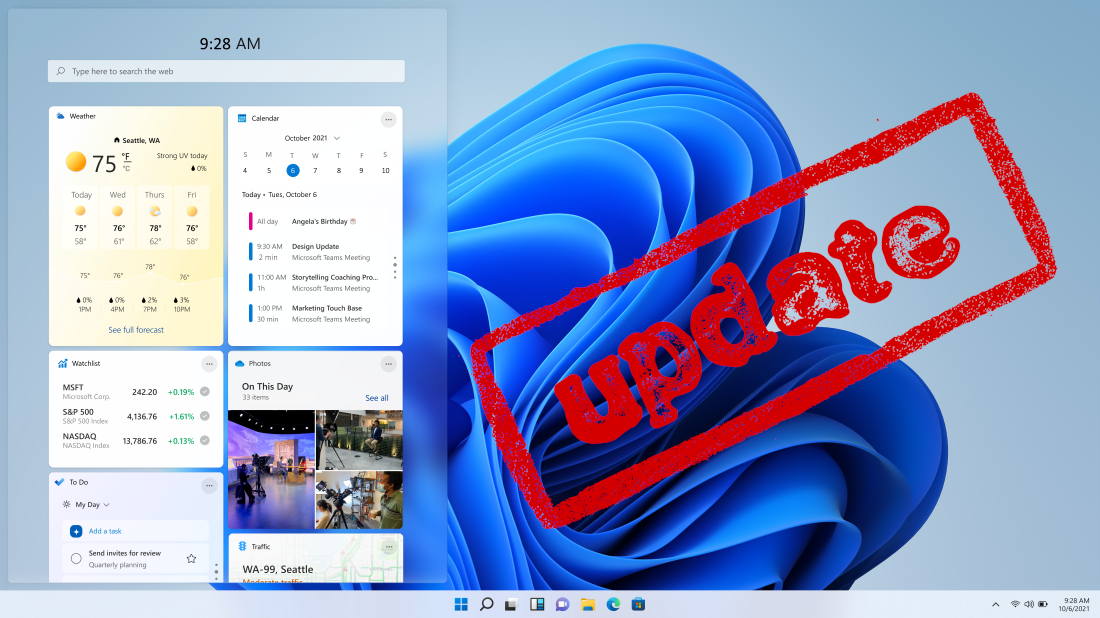Viewport: 1100px width, 618px height.
Task: Open the Widgets taskbar icon
Action: click(x=537, y=604)
